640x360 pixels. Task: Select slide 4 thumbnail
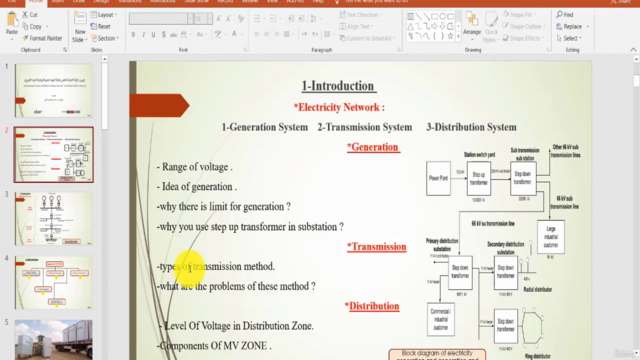click(x=53, y=282)
